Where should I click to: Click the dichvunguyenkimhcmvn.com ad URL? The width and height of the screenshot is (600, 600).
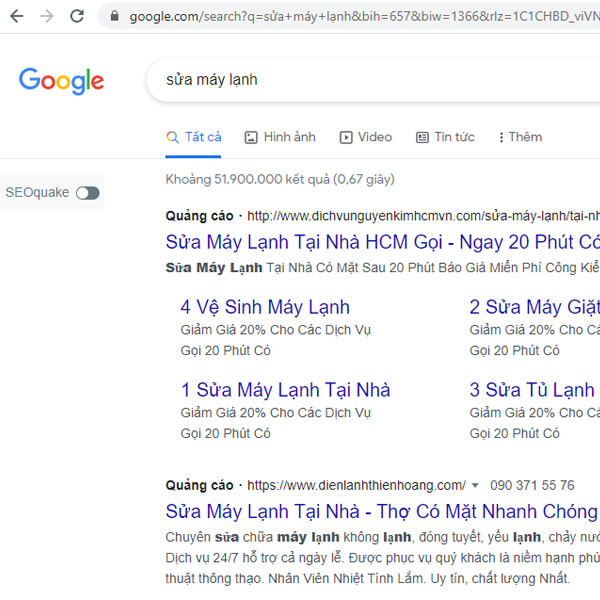pos(424,216)
